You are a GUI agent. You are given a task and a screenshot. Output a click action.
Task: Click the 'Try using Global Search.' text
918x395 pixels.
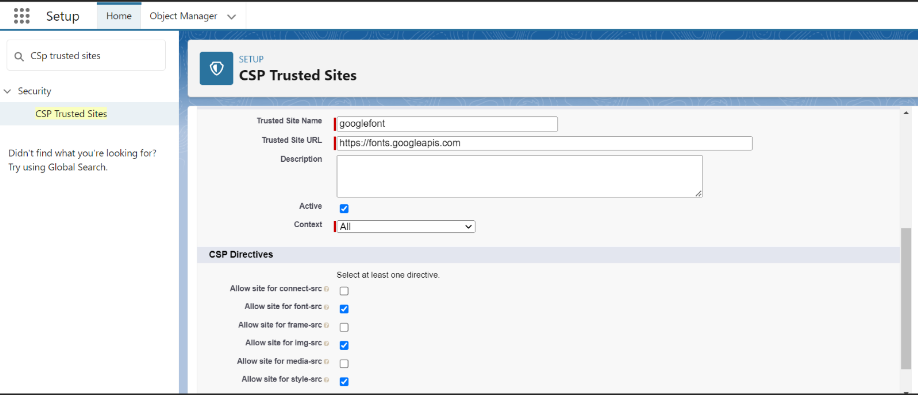click(x=58, y=167)
